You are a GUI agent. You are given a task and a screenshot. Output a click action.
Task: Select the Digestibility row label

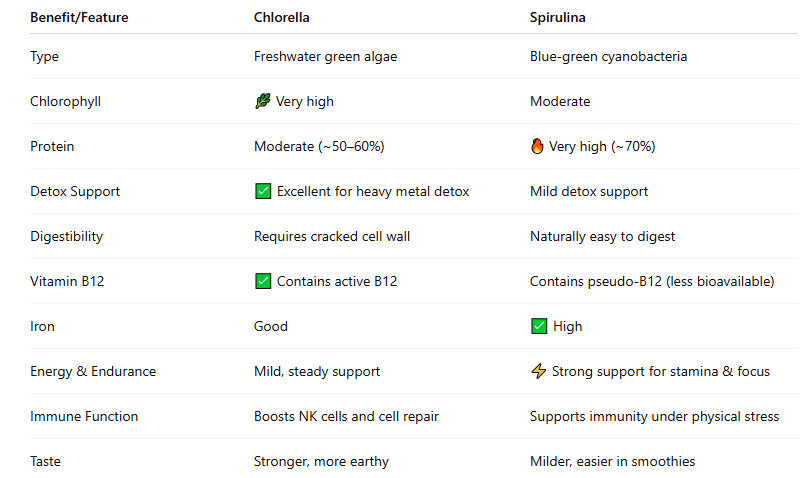coord(66,237)
